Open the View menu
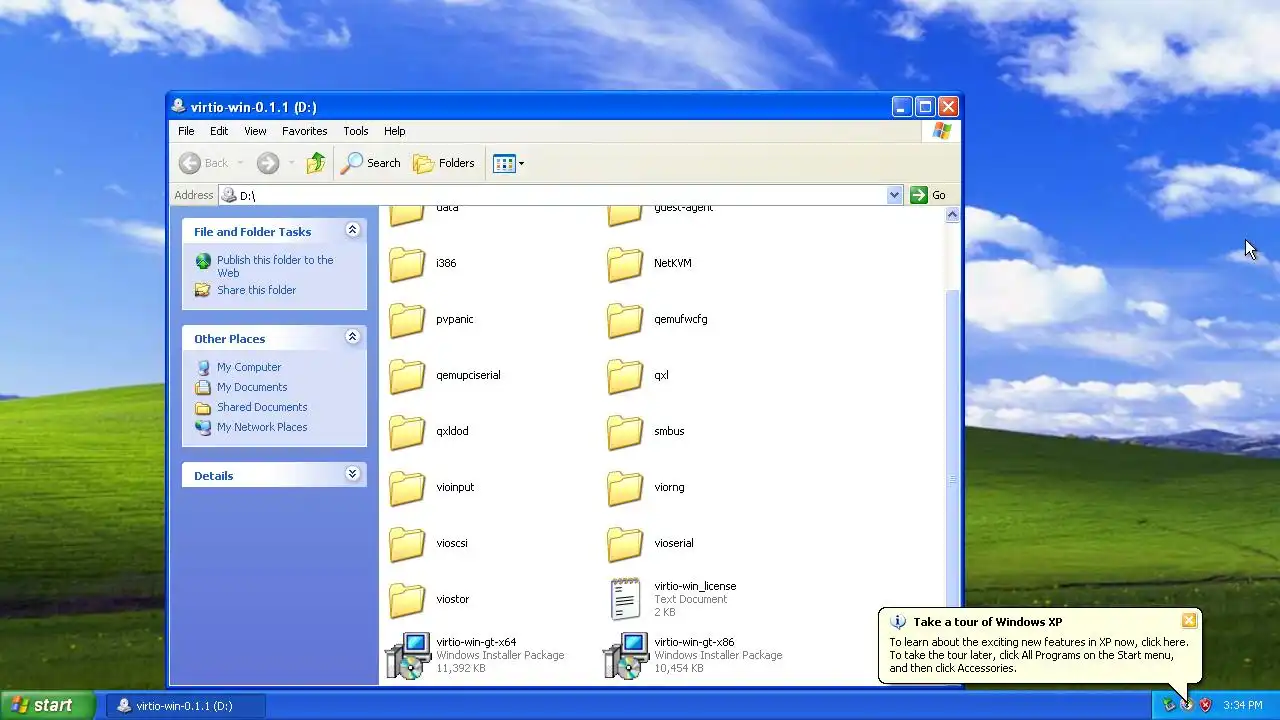 click(255, 131)
